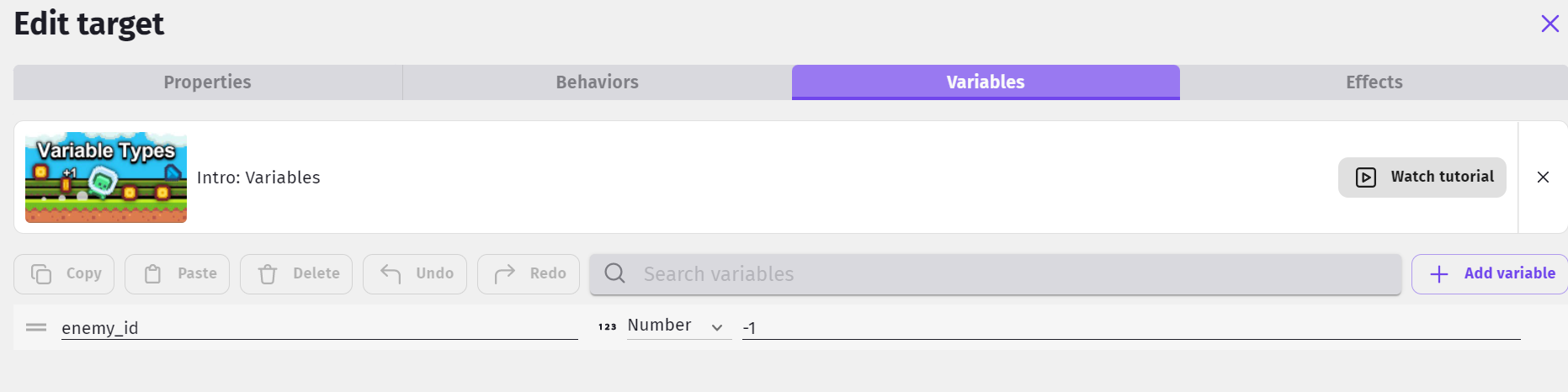The width and height of the screenshot is (1568, 392).
Task: Expand the variable type chevron arrow
Action: click(x=717, y=327)
